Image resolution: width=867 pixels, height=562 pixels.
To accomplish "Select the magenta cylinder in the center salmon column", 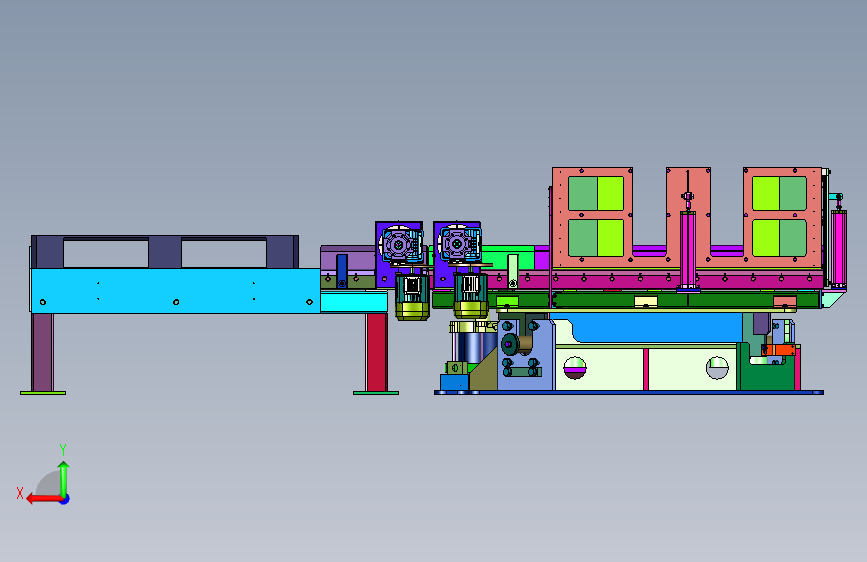I will pyautogui.click(x=688, y=249).
